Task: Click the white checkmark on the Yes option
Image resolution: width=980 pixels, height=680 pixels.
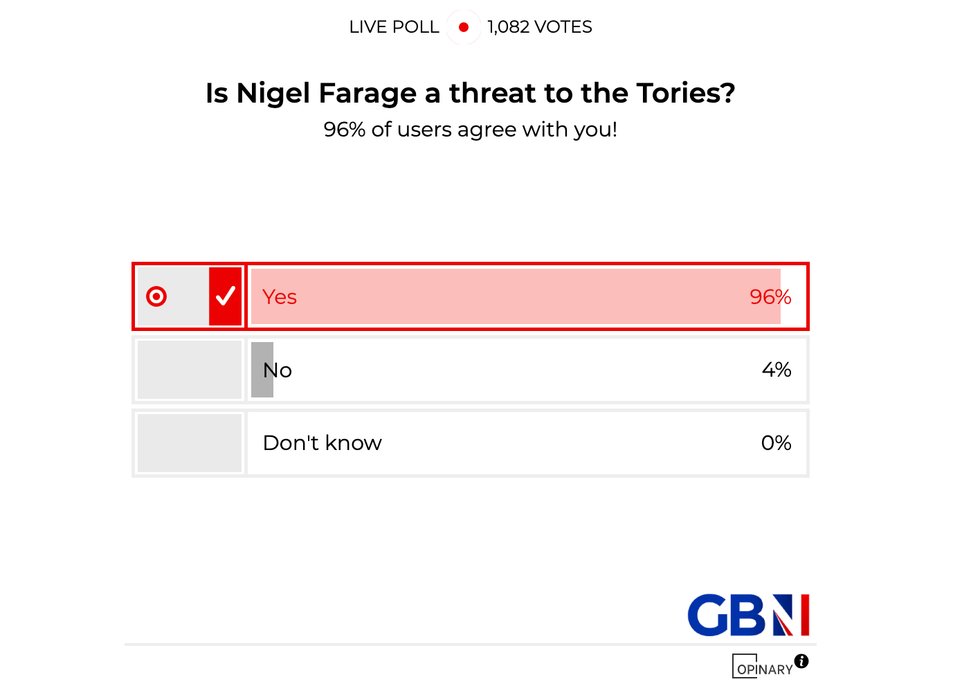Action: [226, 296]
